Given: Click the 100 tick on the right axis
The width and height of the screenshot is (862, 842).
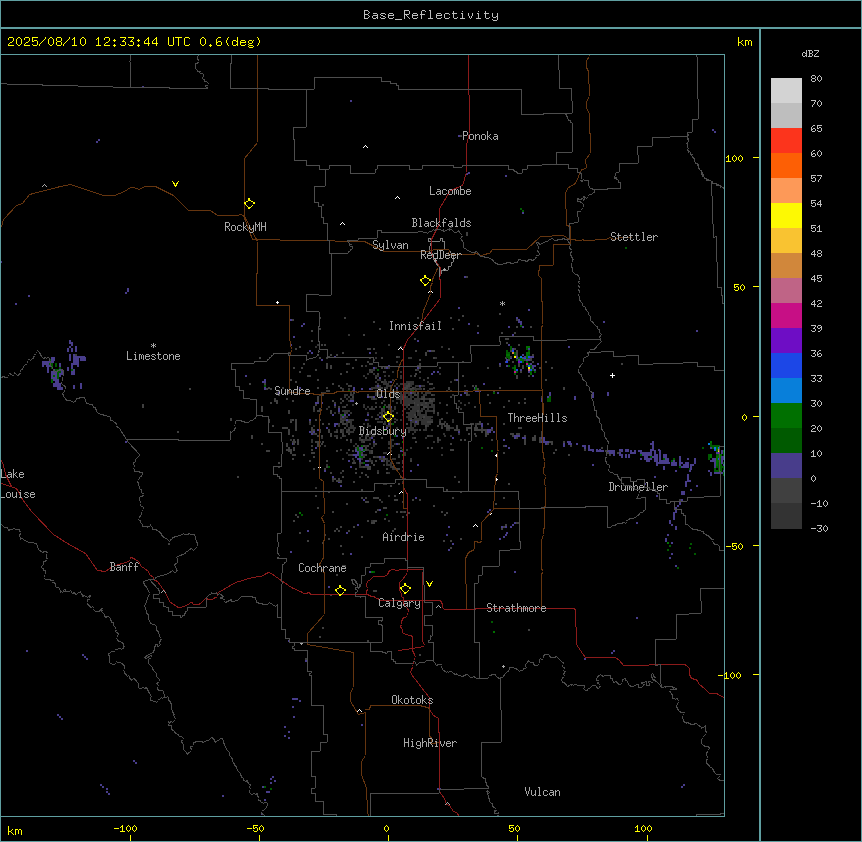Looking at the screenshot, I should coord(734,158).
